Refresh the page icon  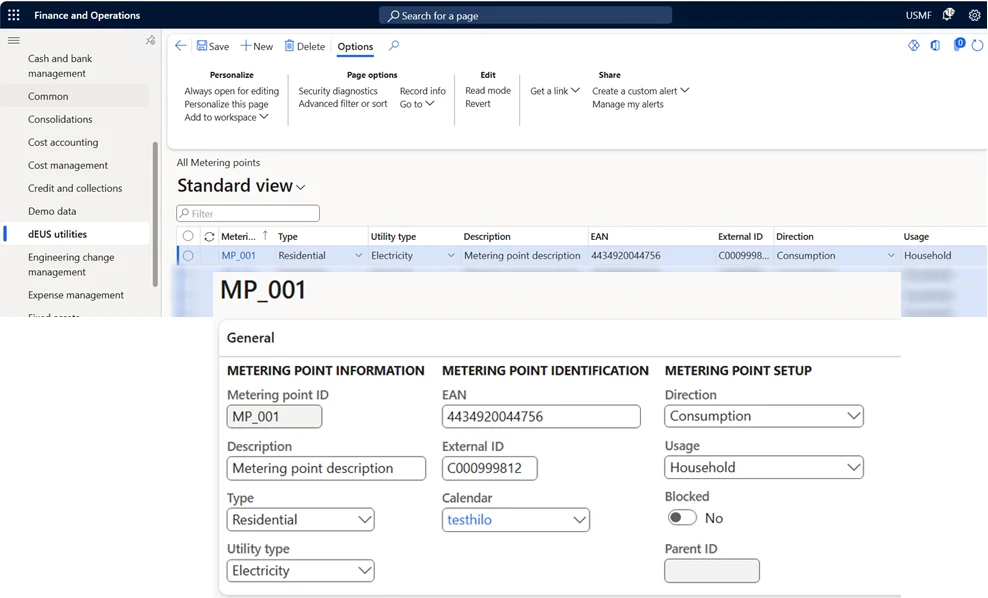point(977,45)
